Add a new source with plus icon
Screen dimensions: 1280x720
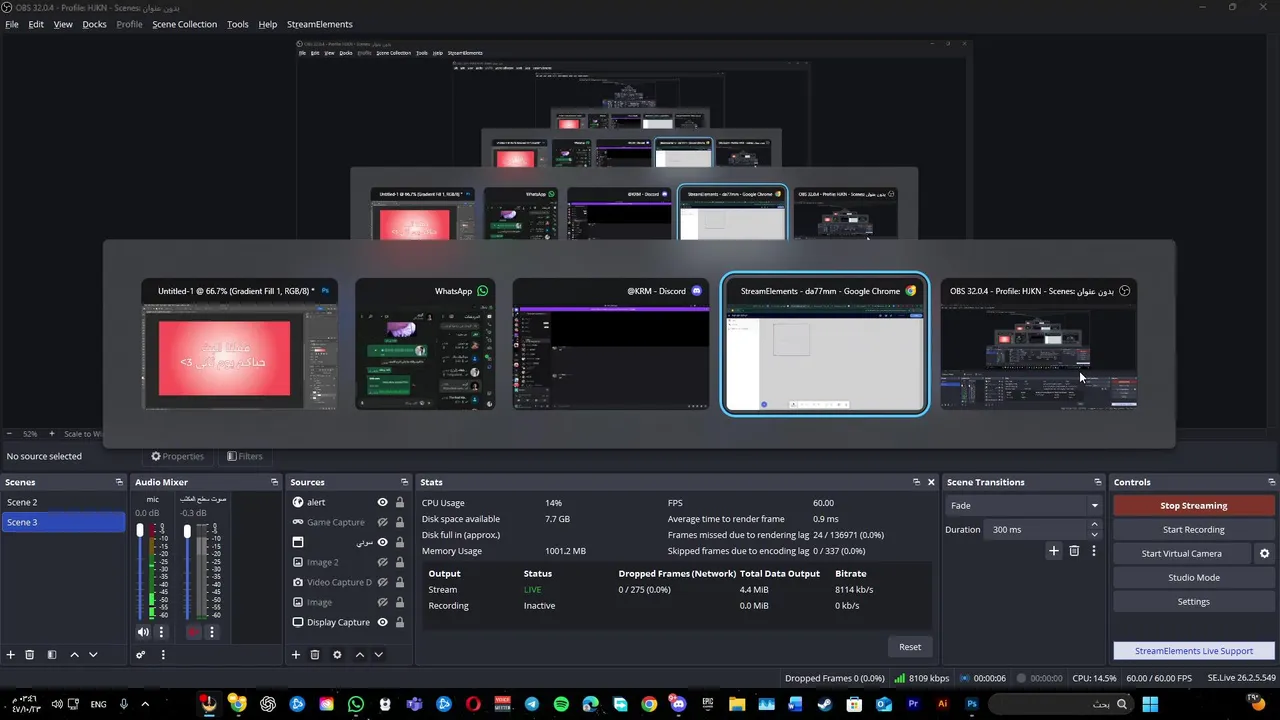(x=296, y=655)
